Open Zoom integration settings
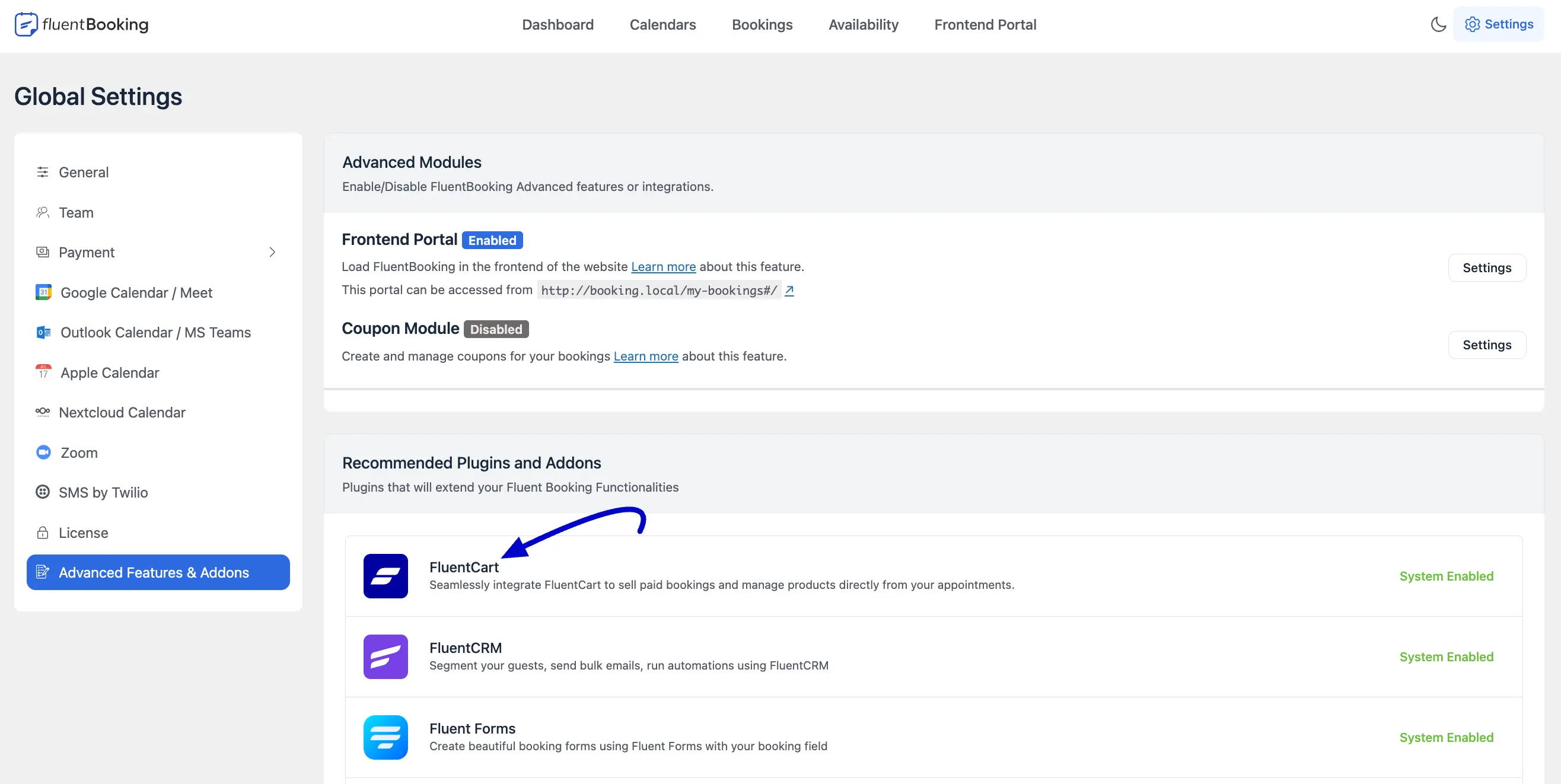The image size is (1561, 784). click(158, 452)
